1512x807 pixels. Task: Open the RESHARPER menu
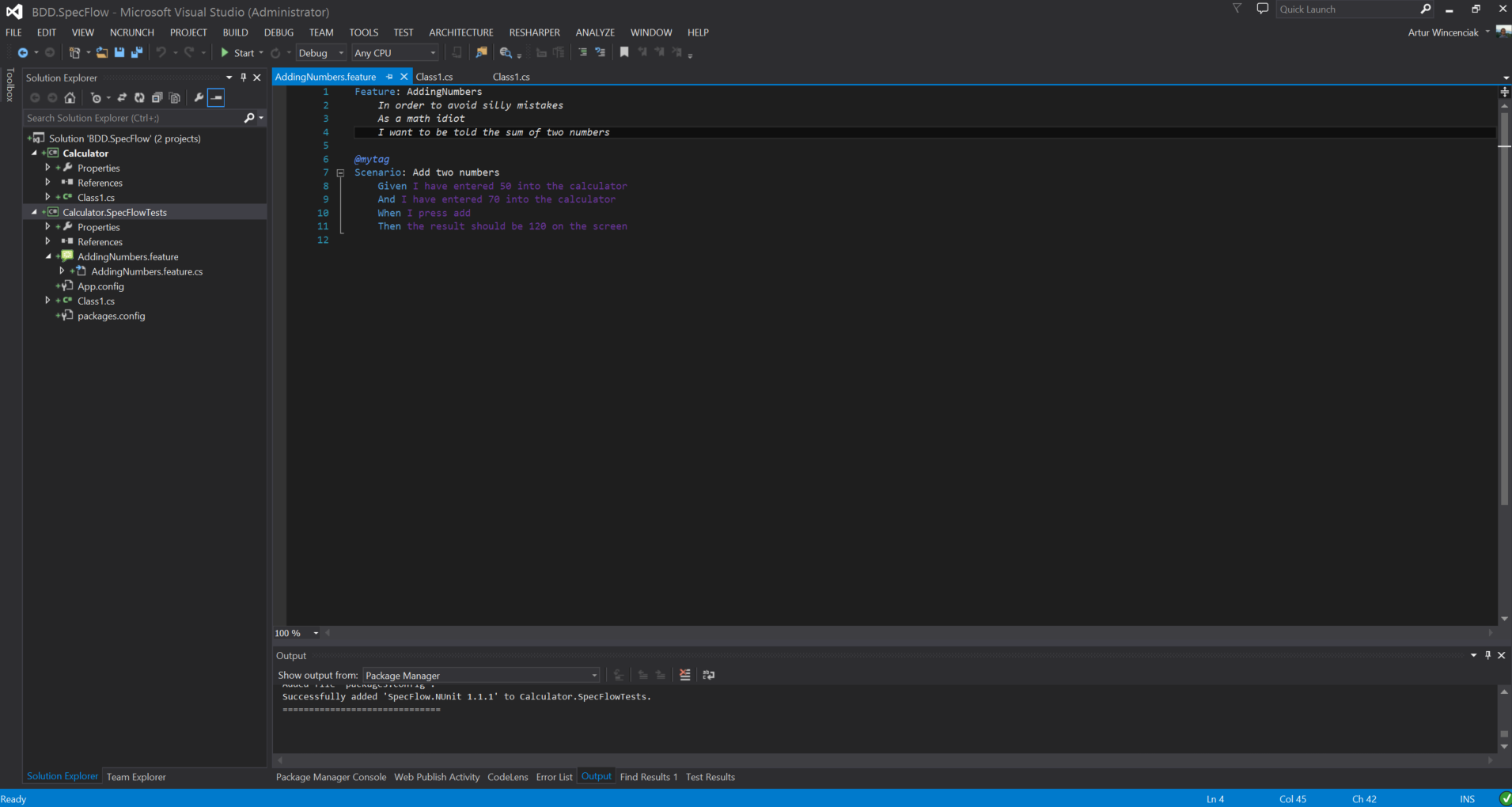click(534, 32)
